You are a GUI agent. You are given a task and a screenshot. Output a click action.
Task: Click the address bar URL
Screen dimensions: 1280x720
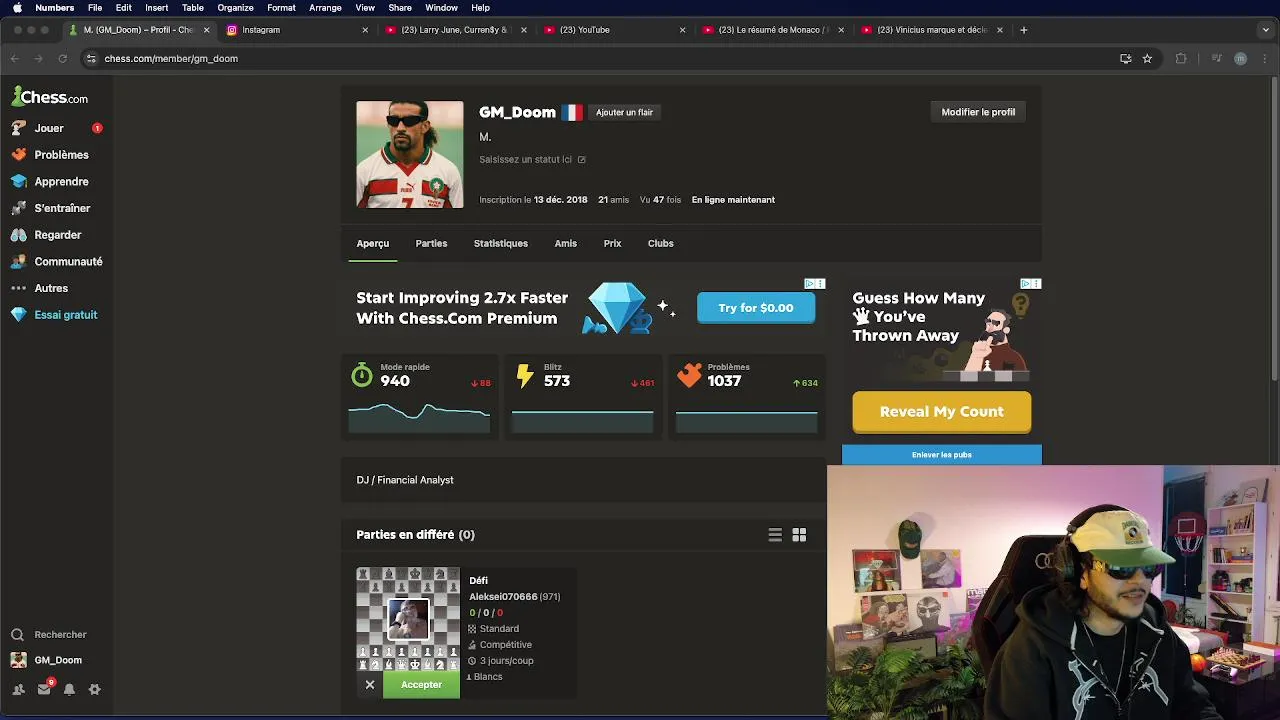171,59
